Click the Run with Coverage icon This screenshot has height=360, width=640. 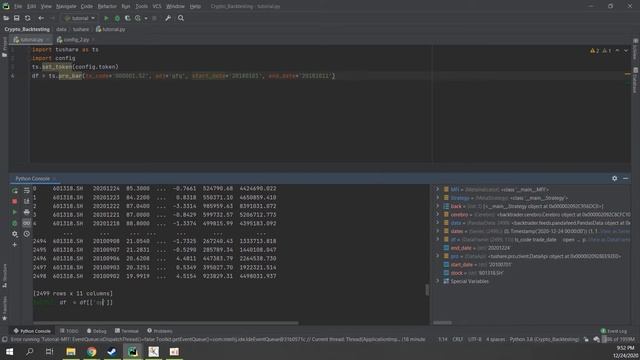[x=128, y=18]
